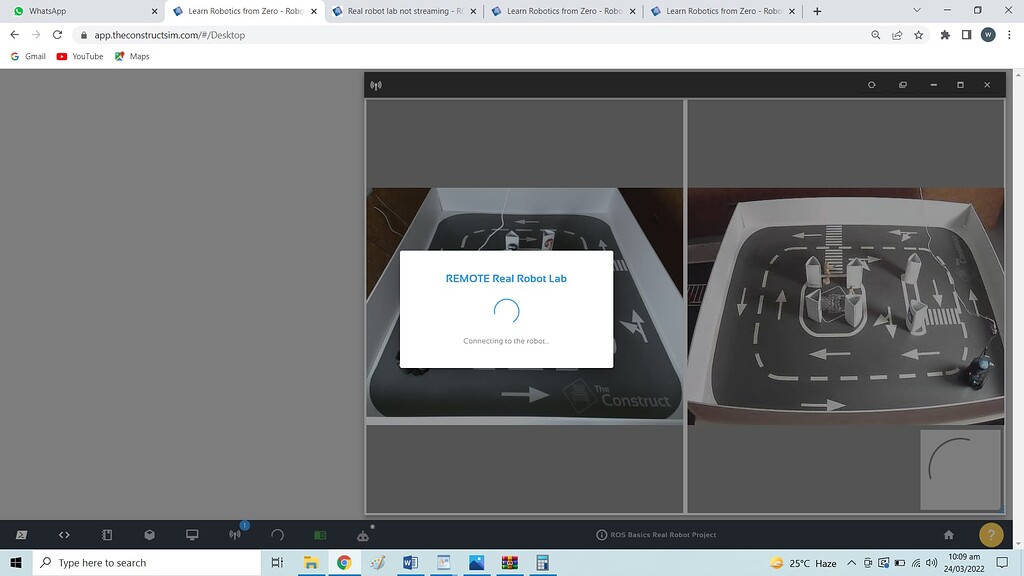
Task: Open the green book course notes icon
Action: point(320,535)
